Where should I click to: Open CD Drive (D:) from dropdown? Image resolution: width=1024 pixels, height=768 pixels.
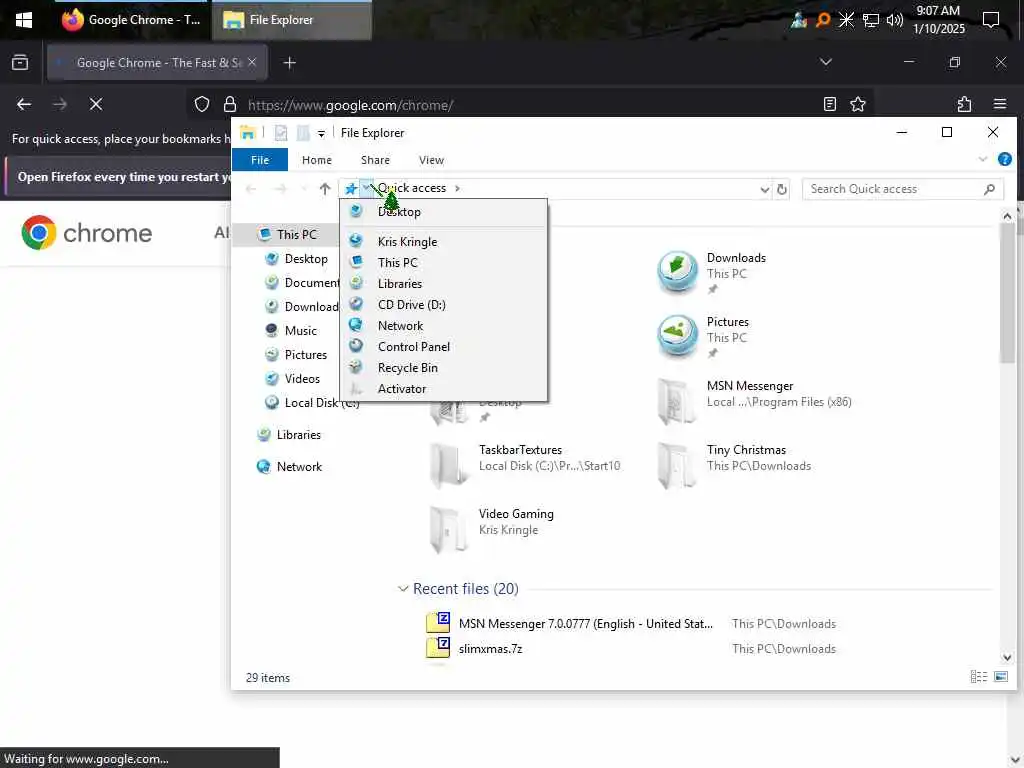tap(443, 304)
